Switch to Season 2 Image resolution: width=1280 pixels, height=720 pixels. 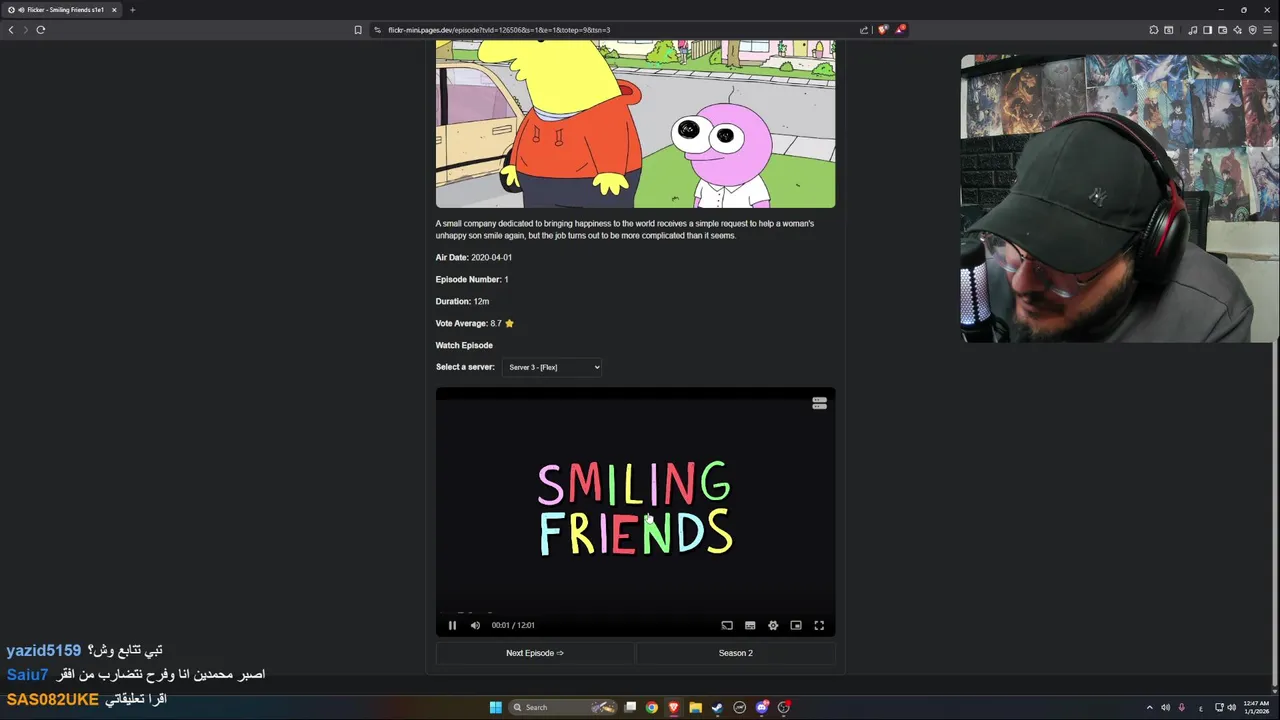click(736, 653)
